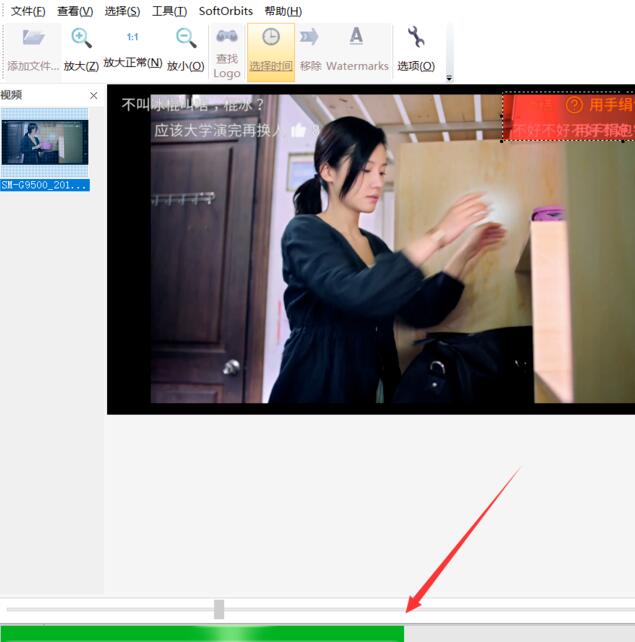The width and height of the screenshot is (635, 642).
Task: Open the 帮助(H) menu
Action: (x=283, y=11)
